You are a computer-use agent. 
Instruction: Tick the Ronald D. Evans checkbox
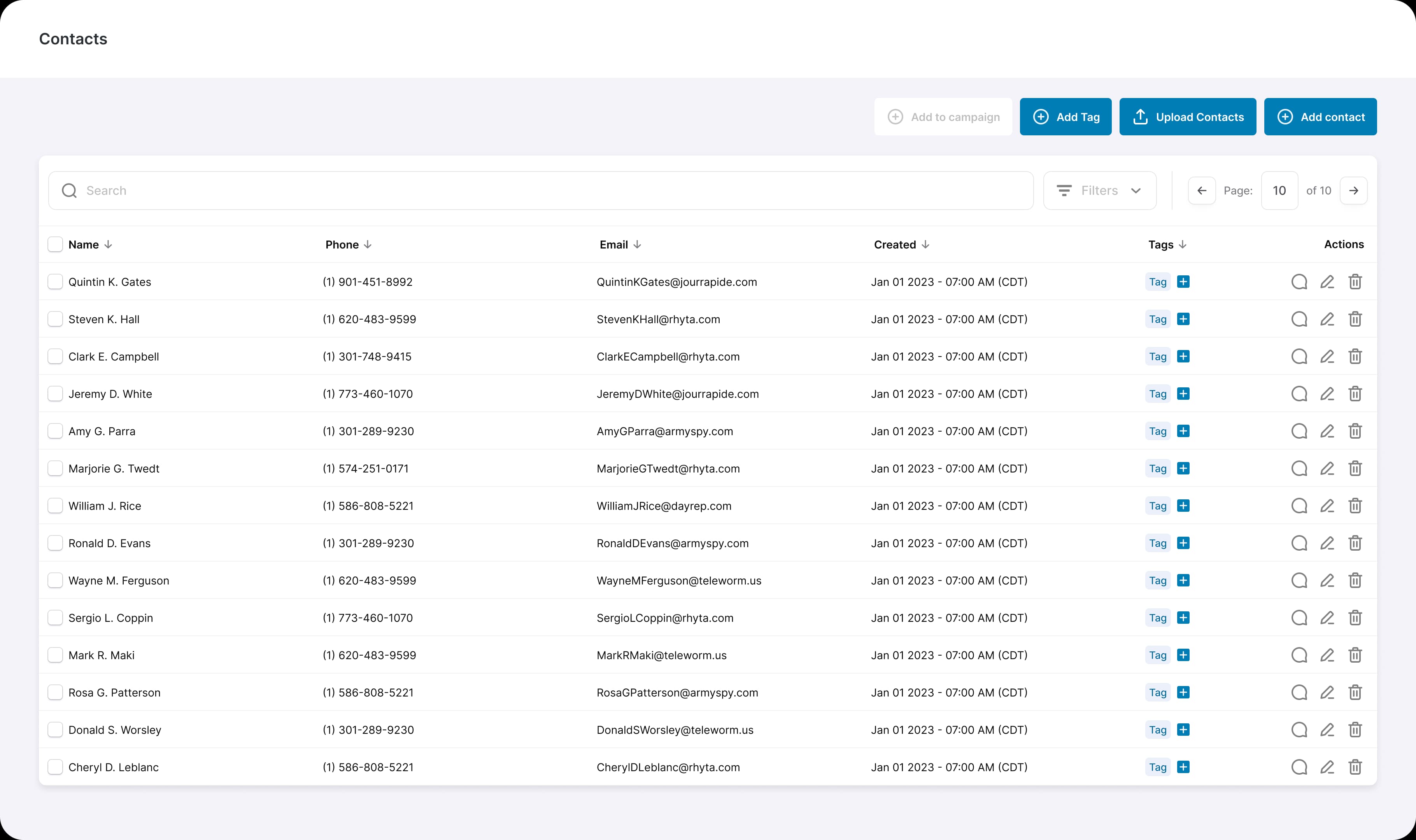[55, 543]
